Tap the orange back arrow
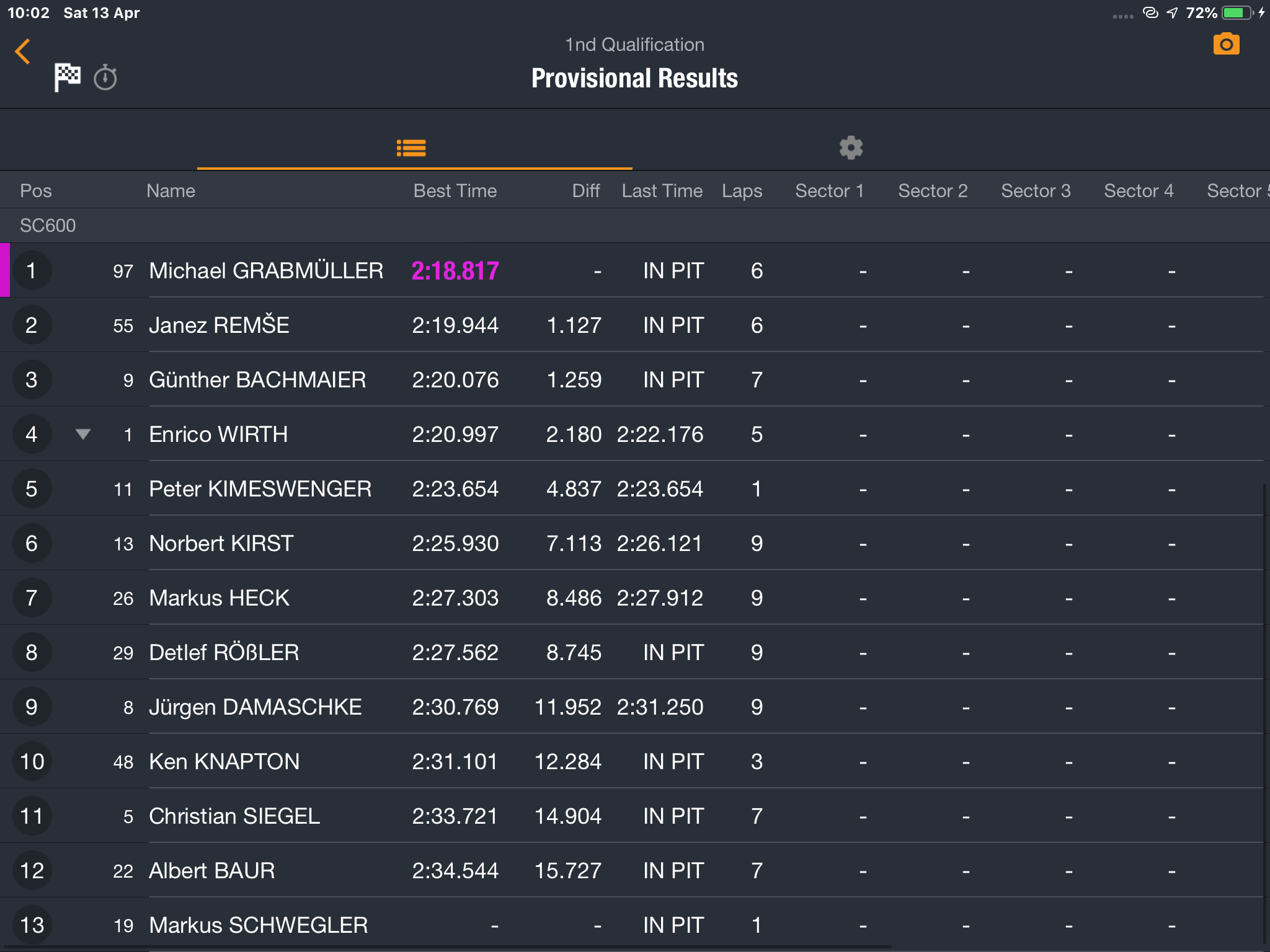This screenshot has width=1270, height=952. pyautogui.click(x=23, y=51)
